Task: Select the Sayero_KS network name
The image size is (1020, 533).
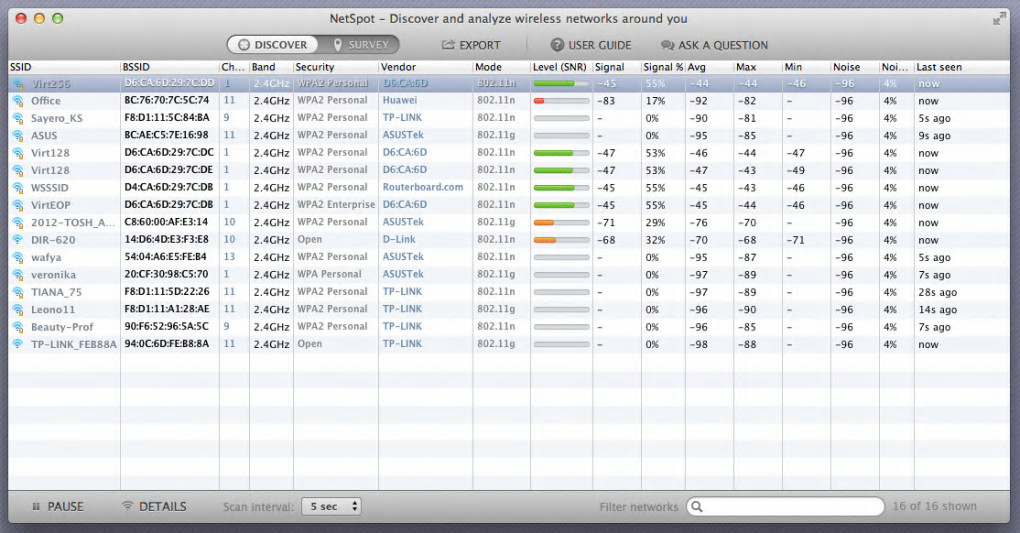Action: 57,118
